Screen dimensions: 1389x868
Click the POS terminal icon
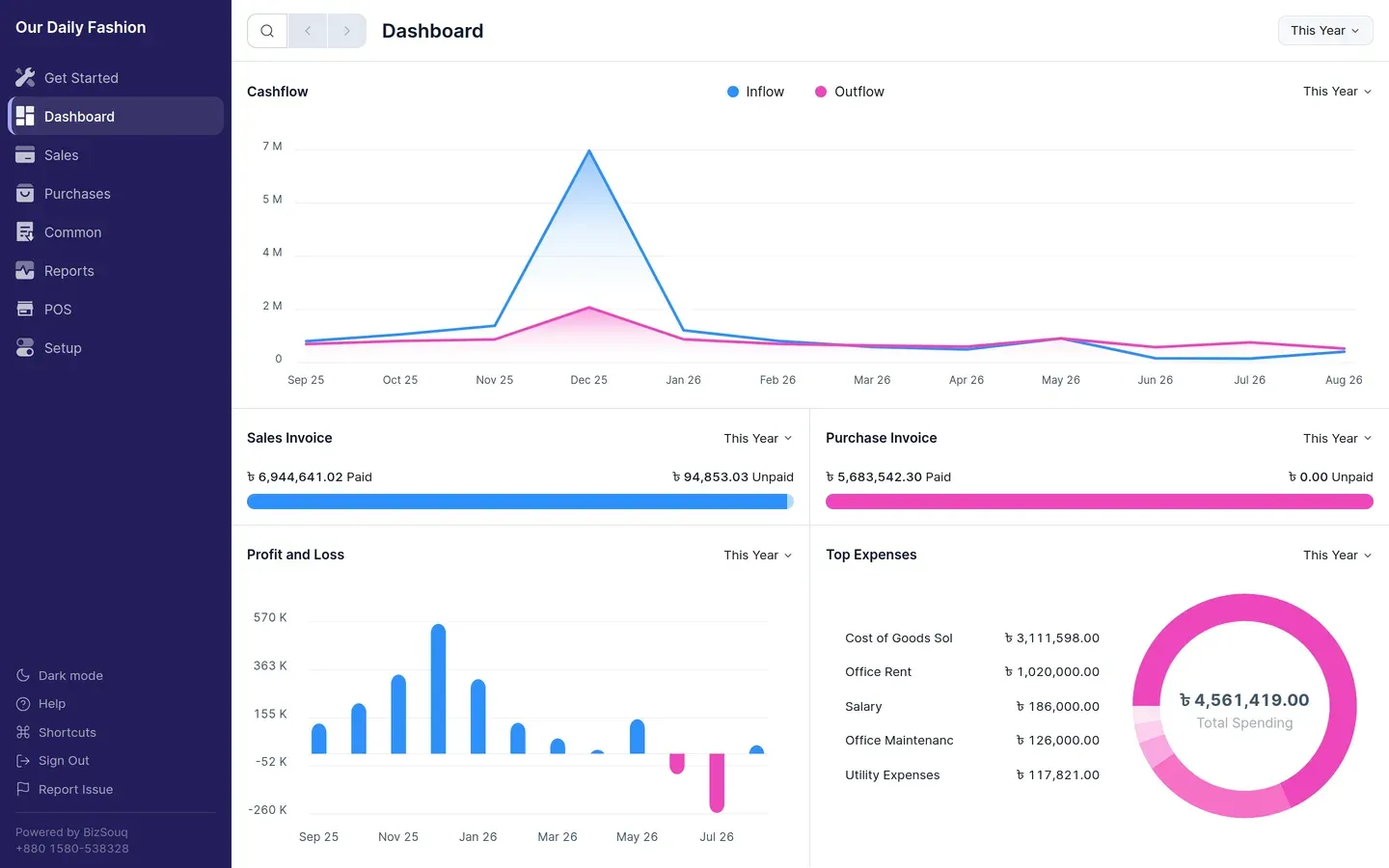(x=25, y=309)
